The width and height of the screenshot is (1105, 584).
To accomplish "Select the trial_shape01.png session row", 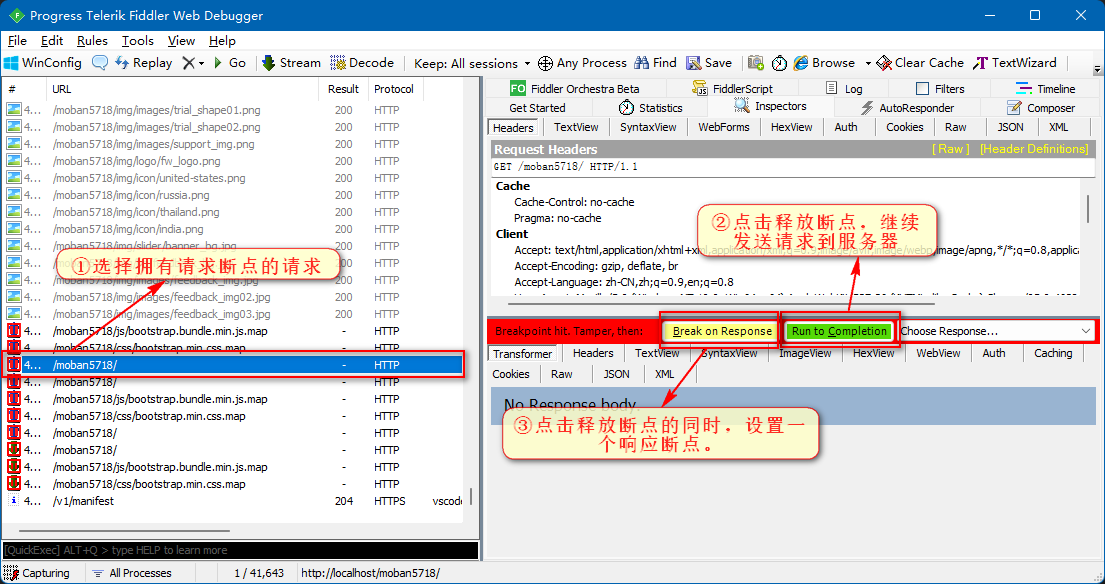I will pos(233,110).
